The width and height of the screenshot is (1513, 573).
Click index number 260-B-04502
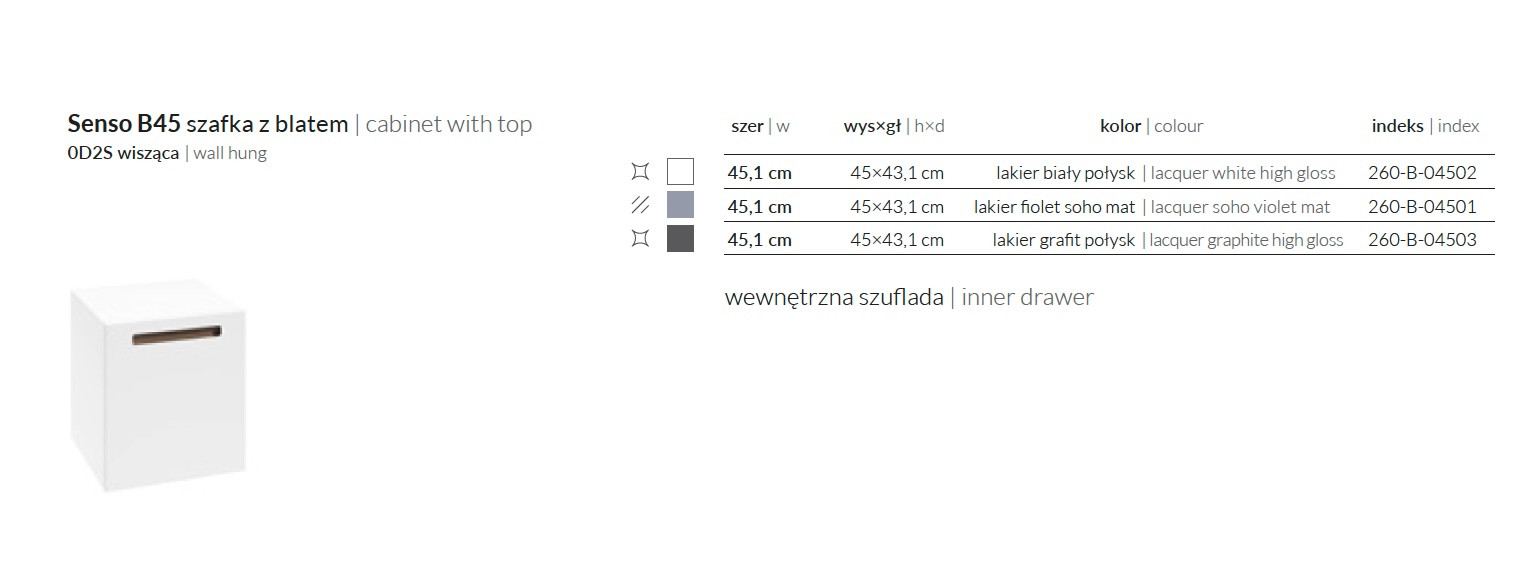point(1421,173)
